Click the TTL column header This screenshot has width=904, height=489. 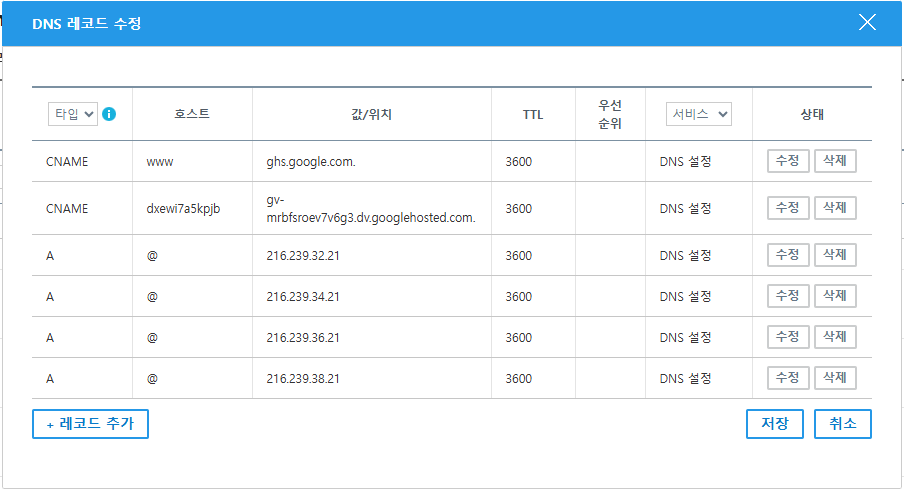point(533,114)
